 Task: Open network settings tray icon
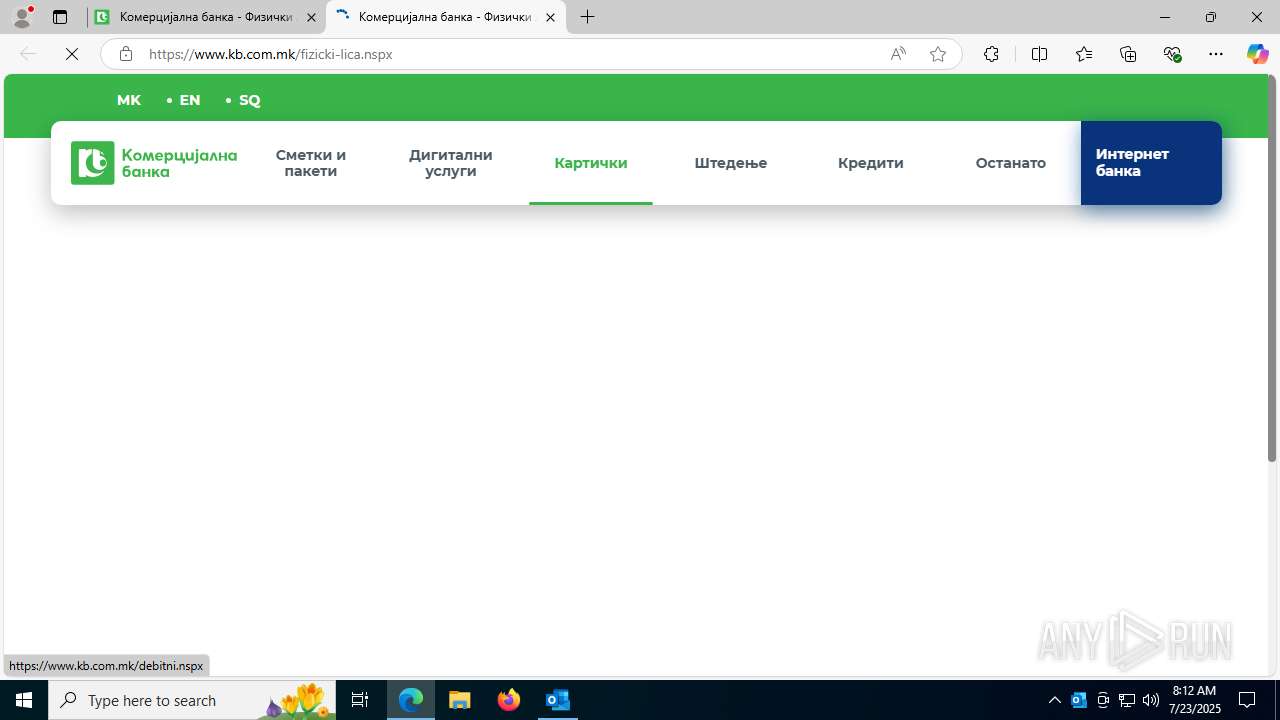click(x=1127, y=700)
